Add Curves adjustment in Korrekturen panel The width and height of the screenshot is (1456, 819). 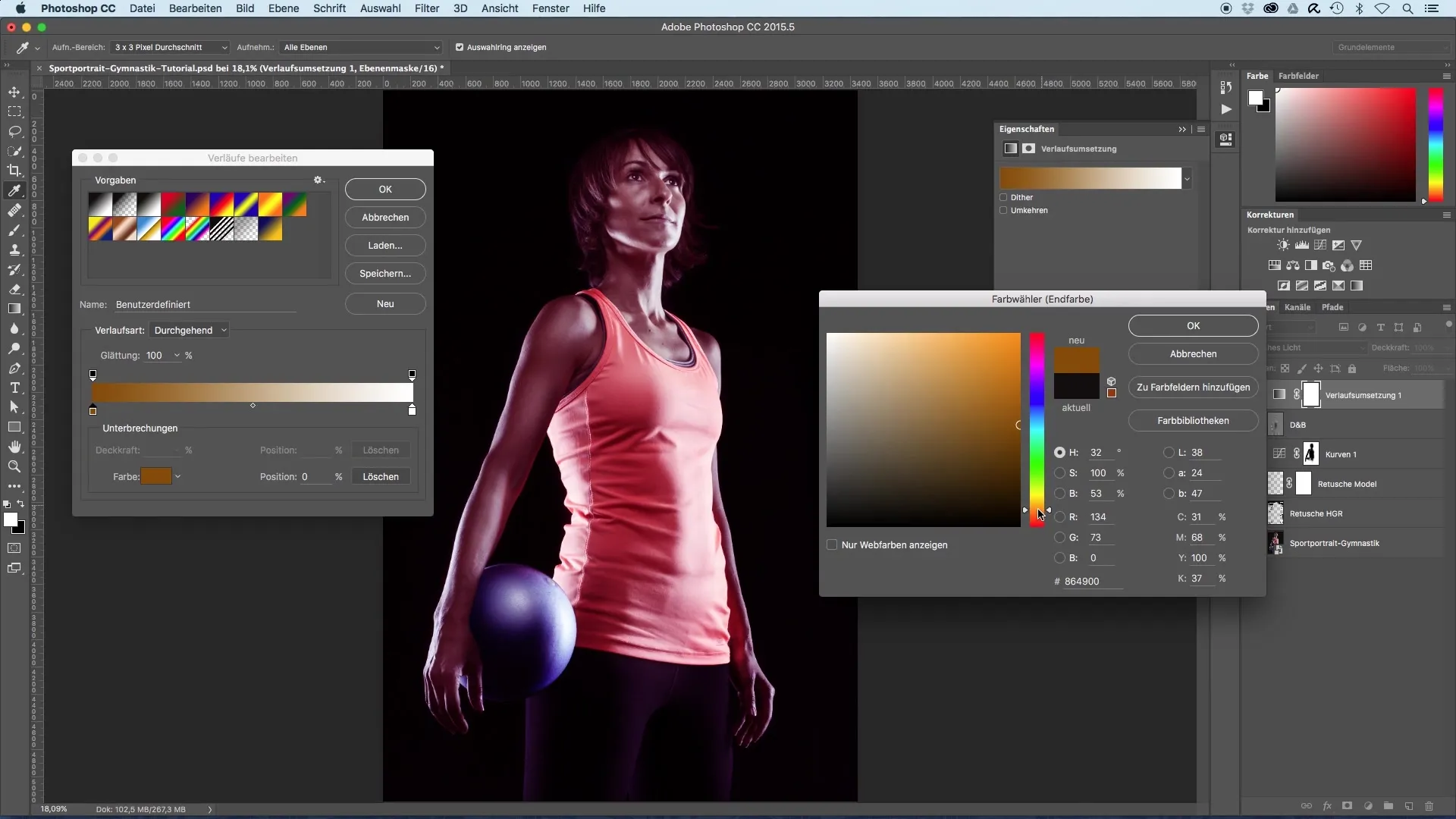pos(1320,245)
